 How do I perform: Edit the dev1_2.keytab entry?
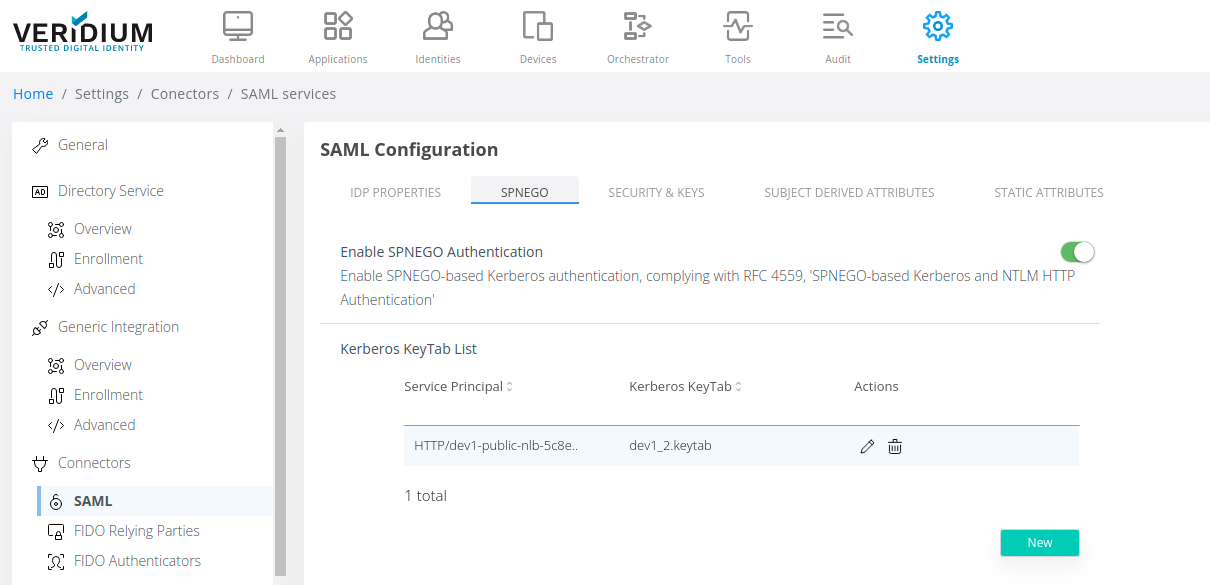[x=866, y=446]
